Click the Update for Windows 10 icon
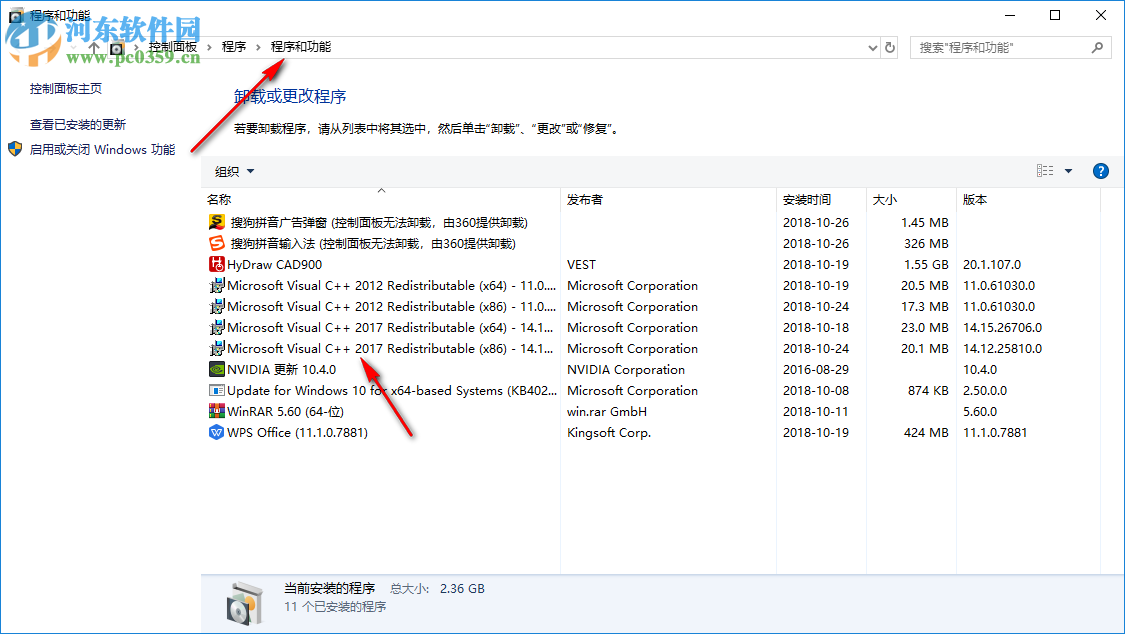The image size is (1125, 634). click(215, 390)
